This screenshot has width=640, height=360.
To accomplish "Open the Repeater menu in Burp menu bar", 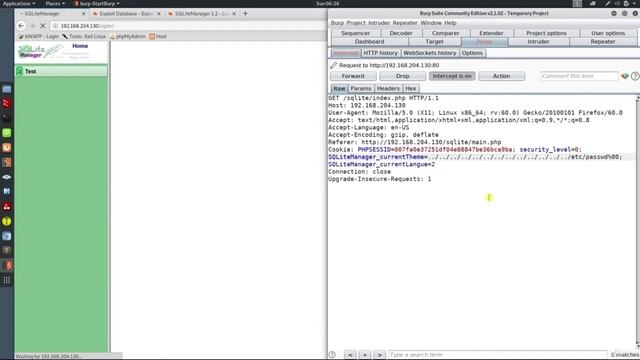I will (405, 23).
